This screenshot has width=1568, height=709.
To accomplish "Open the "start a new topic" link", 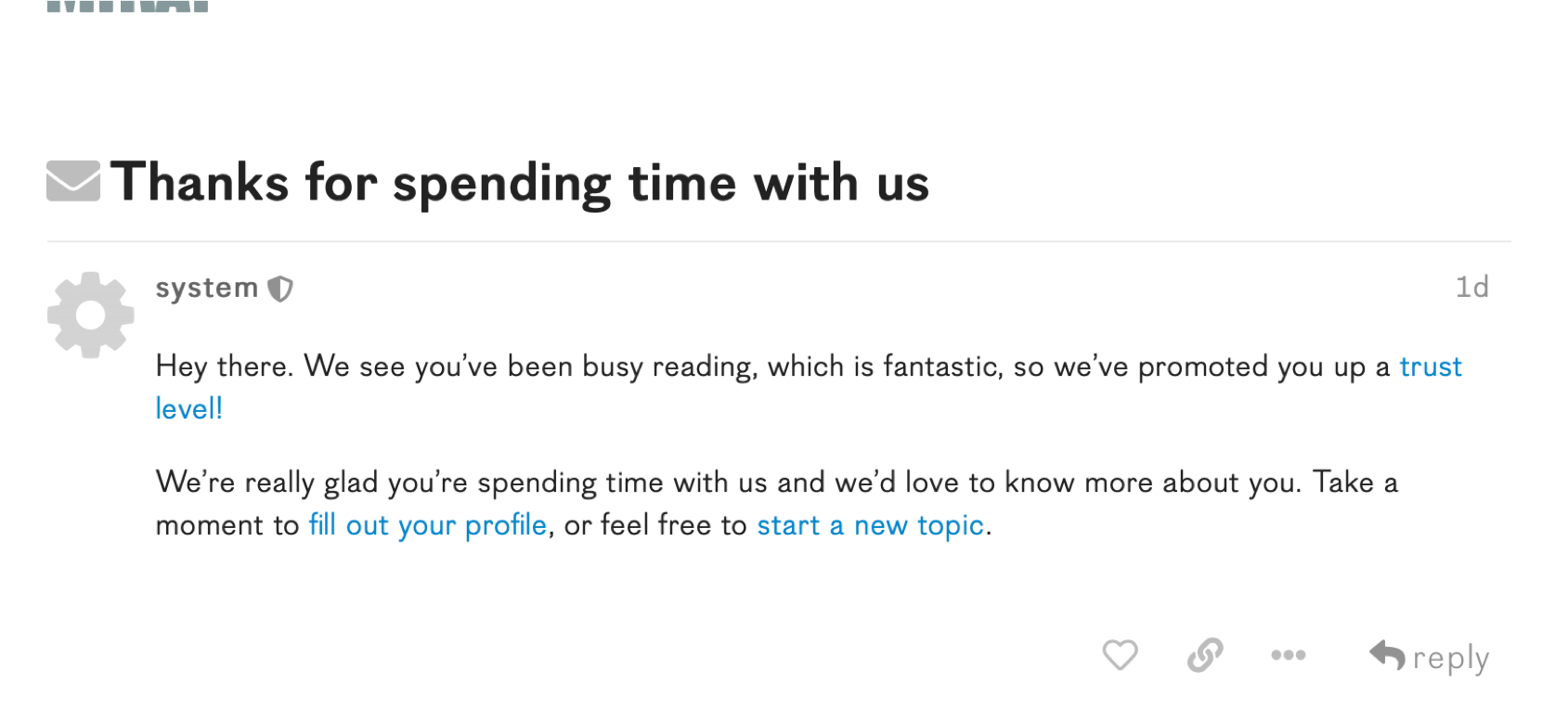I will [x=870, y=525].
